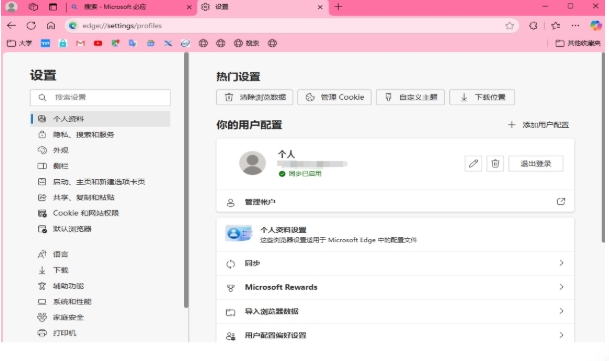Refresh the current settings page
This screenshot has height=361, width=609.
tap(31, 26)
